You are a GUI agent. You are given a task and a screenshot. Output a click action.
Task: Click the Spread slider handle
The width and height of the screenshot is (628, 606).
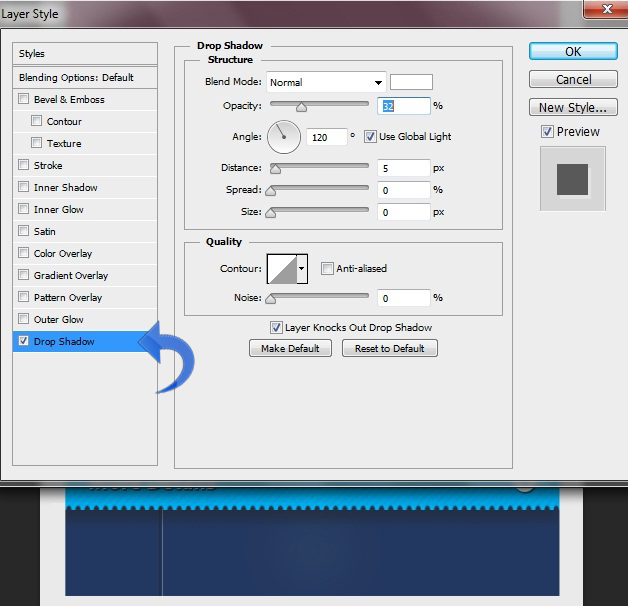click(271, 191)
